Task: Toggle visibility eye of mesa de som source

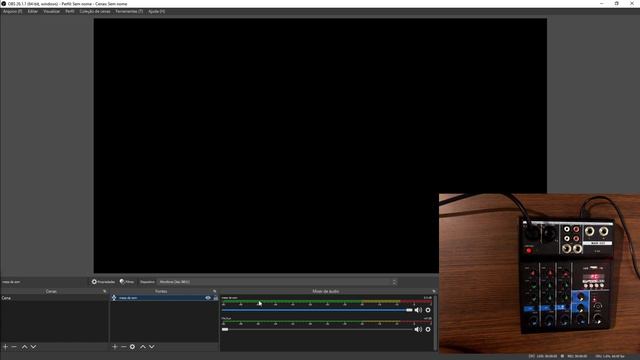Action: (x=208, y=298)
